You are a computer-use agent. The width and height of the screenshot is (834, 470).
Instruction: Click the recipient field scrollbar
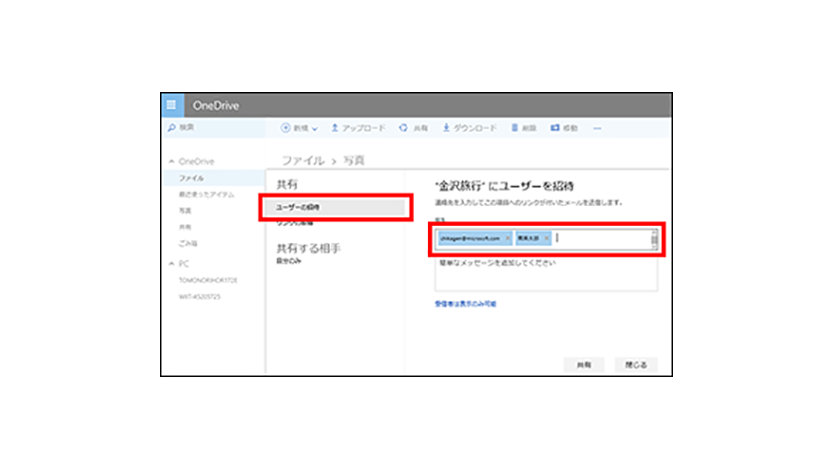click(654, 239)
